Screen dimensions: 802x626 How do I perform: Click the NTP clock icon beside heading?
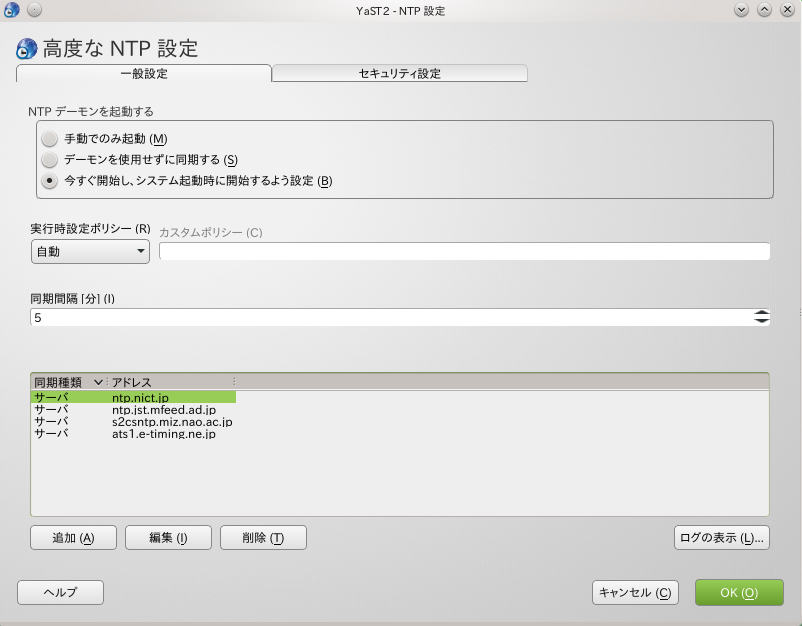click(x=28, y=49)
